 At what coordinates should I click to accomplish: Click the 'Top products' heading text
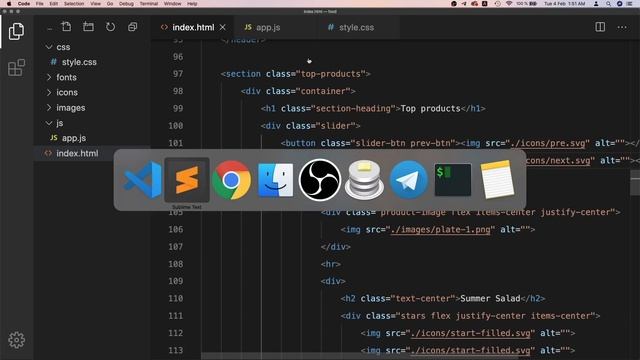coord(430,109)
